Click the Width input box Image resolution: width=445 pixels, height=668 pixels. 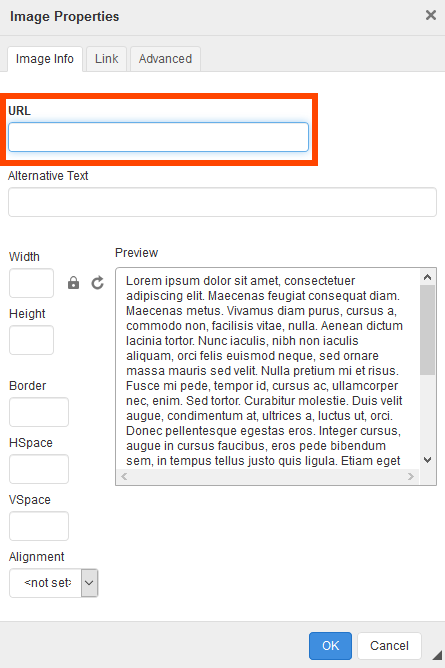(32, 283)
